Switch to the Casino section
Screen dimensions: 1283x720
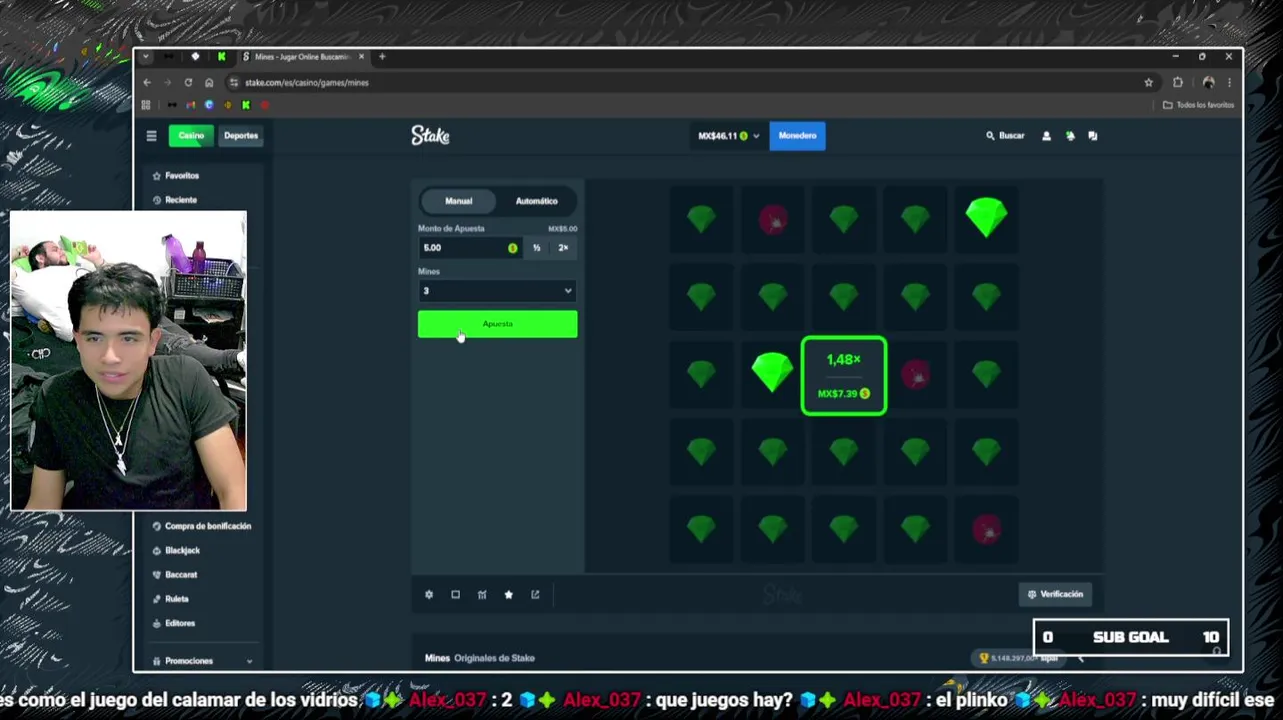pos(191,136)
